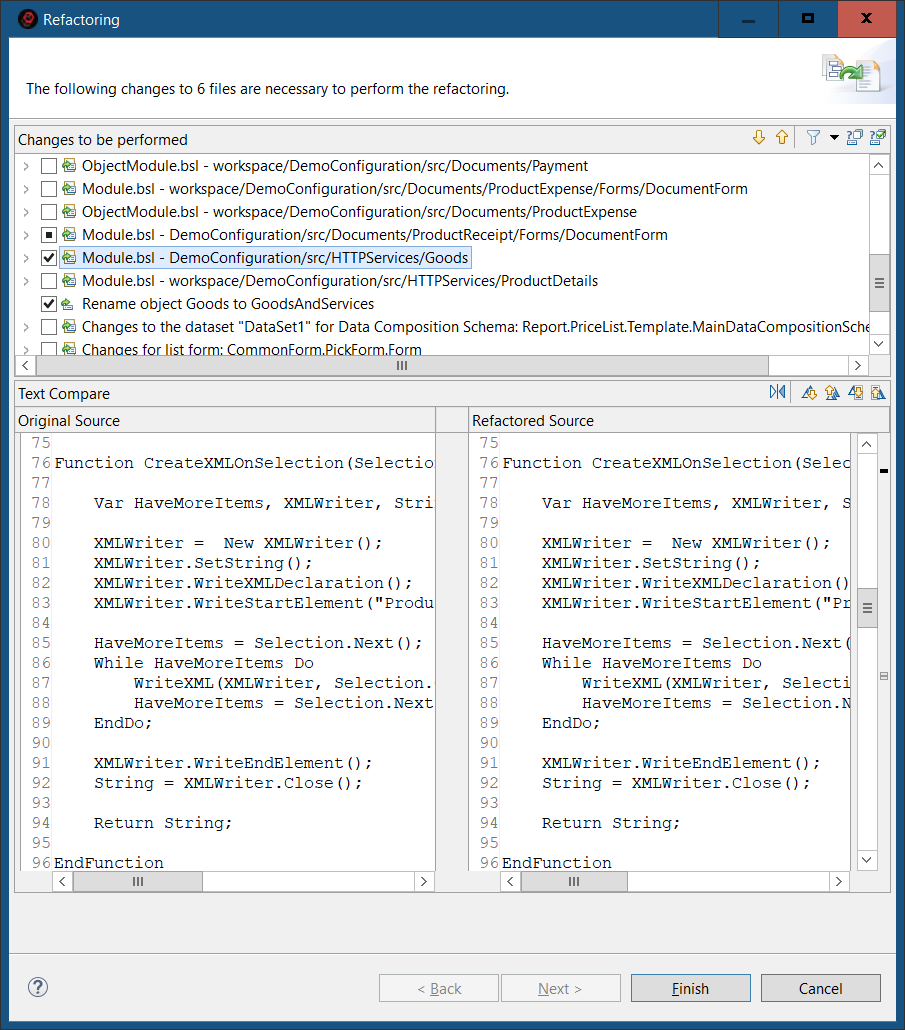
Task: Click the swap left and right view icon
Action: (777, 393)
